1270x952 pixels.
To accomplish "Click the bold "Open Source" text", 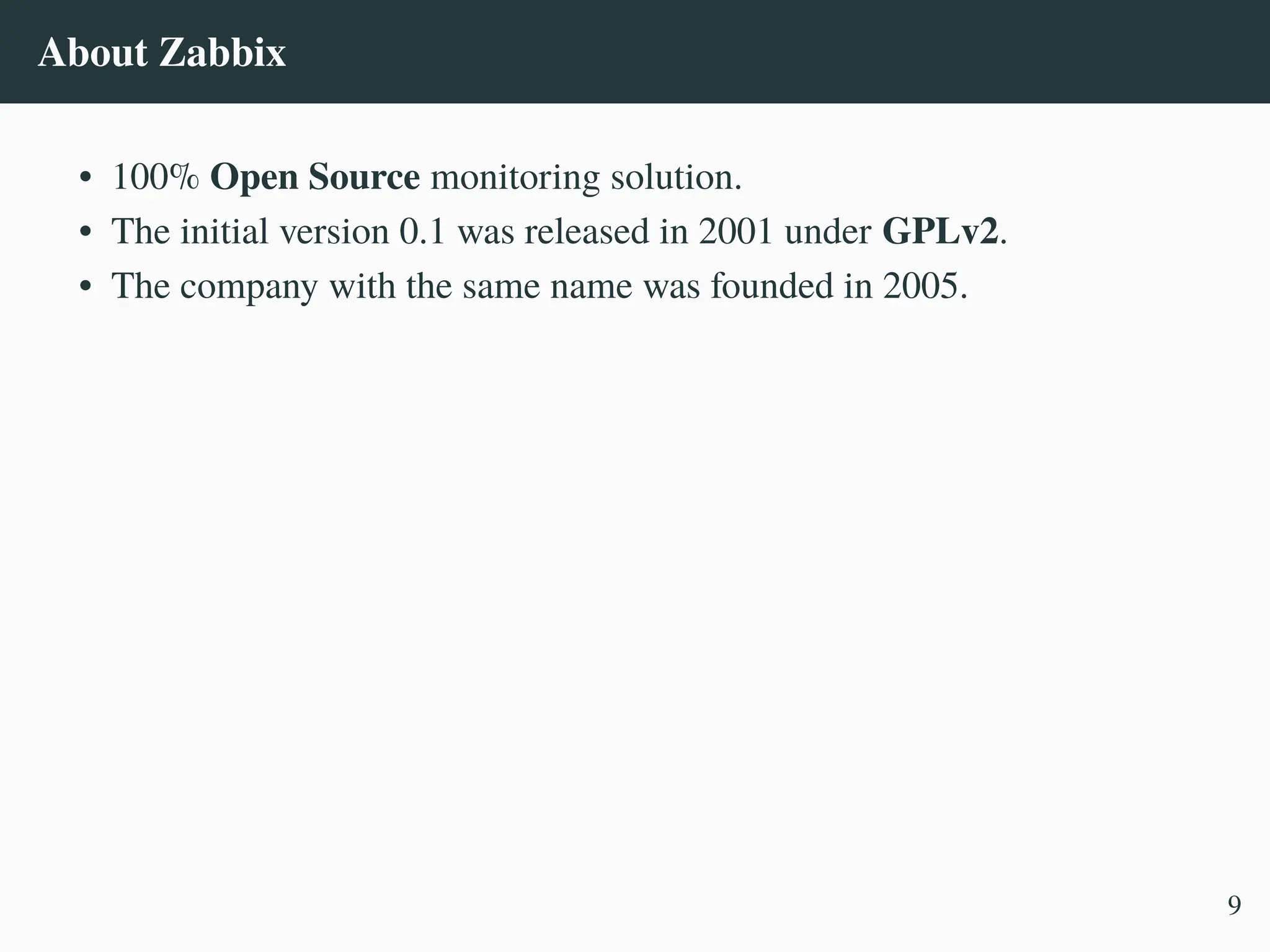I will (x=315, y=177).
